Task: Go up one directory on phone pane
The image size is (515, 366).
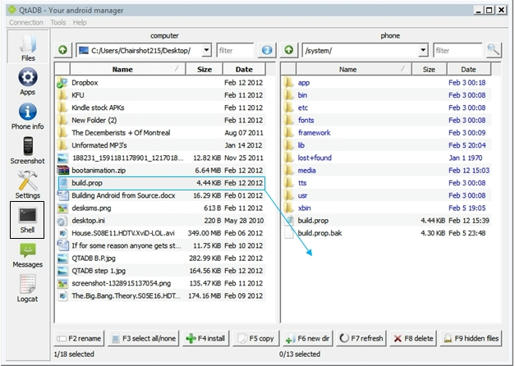Action: (x=289, y=50)
